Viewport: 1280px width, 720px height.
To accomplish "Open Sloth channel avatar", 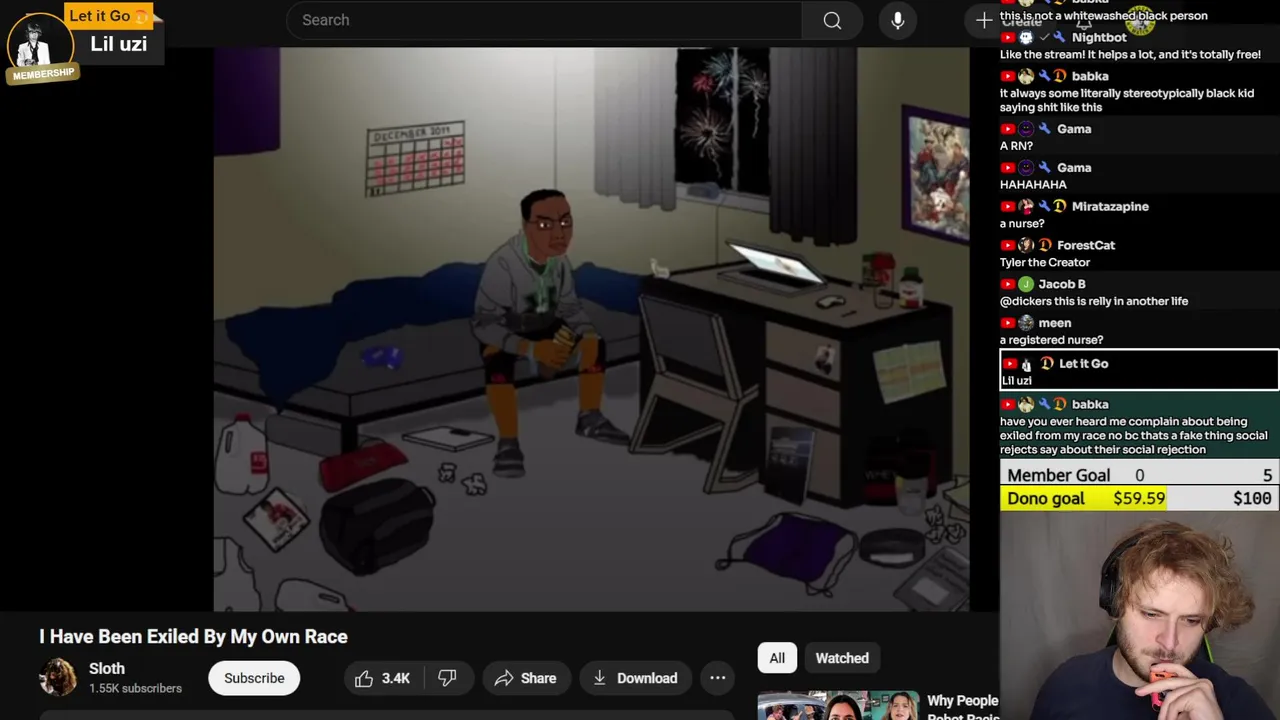I will pos(58,677).
